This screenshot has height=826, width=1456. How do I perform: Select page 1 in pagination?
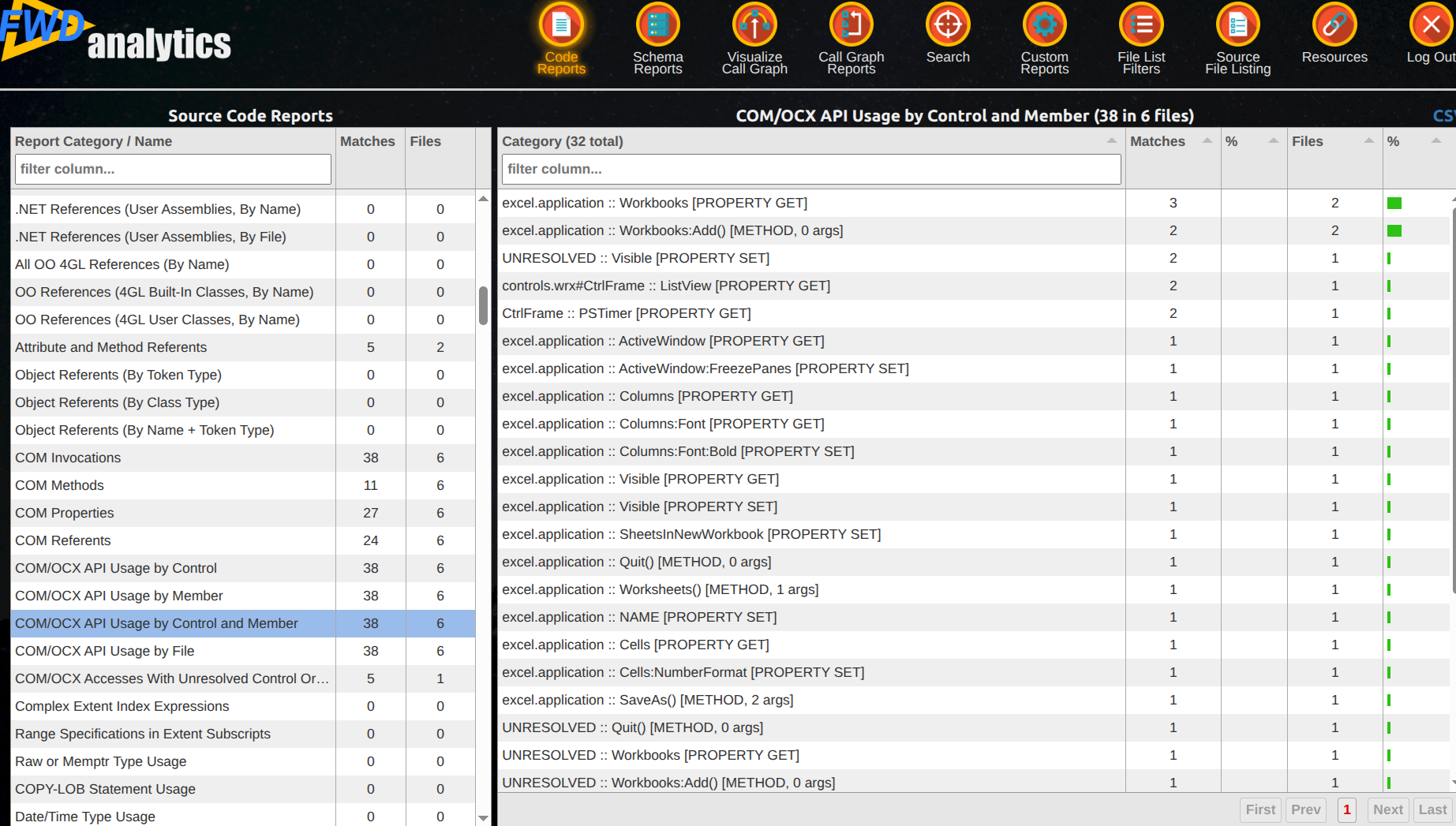pos(1346,809)
